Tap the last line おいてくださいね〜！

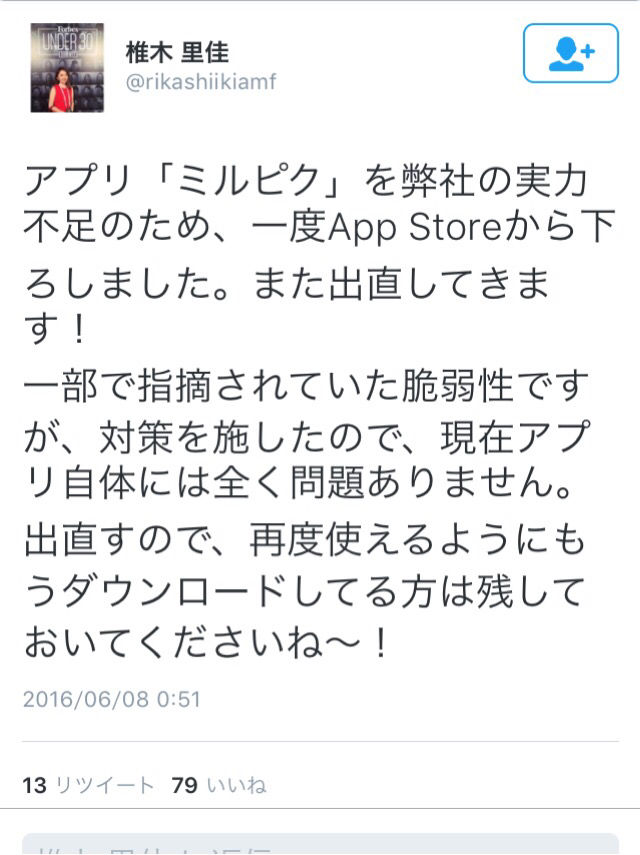[206, 642]
